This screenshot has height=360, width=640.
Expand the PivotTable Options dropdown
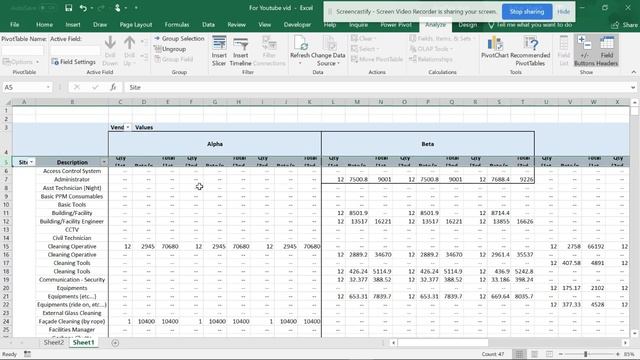coord(21,62)
